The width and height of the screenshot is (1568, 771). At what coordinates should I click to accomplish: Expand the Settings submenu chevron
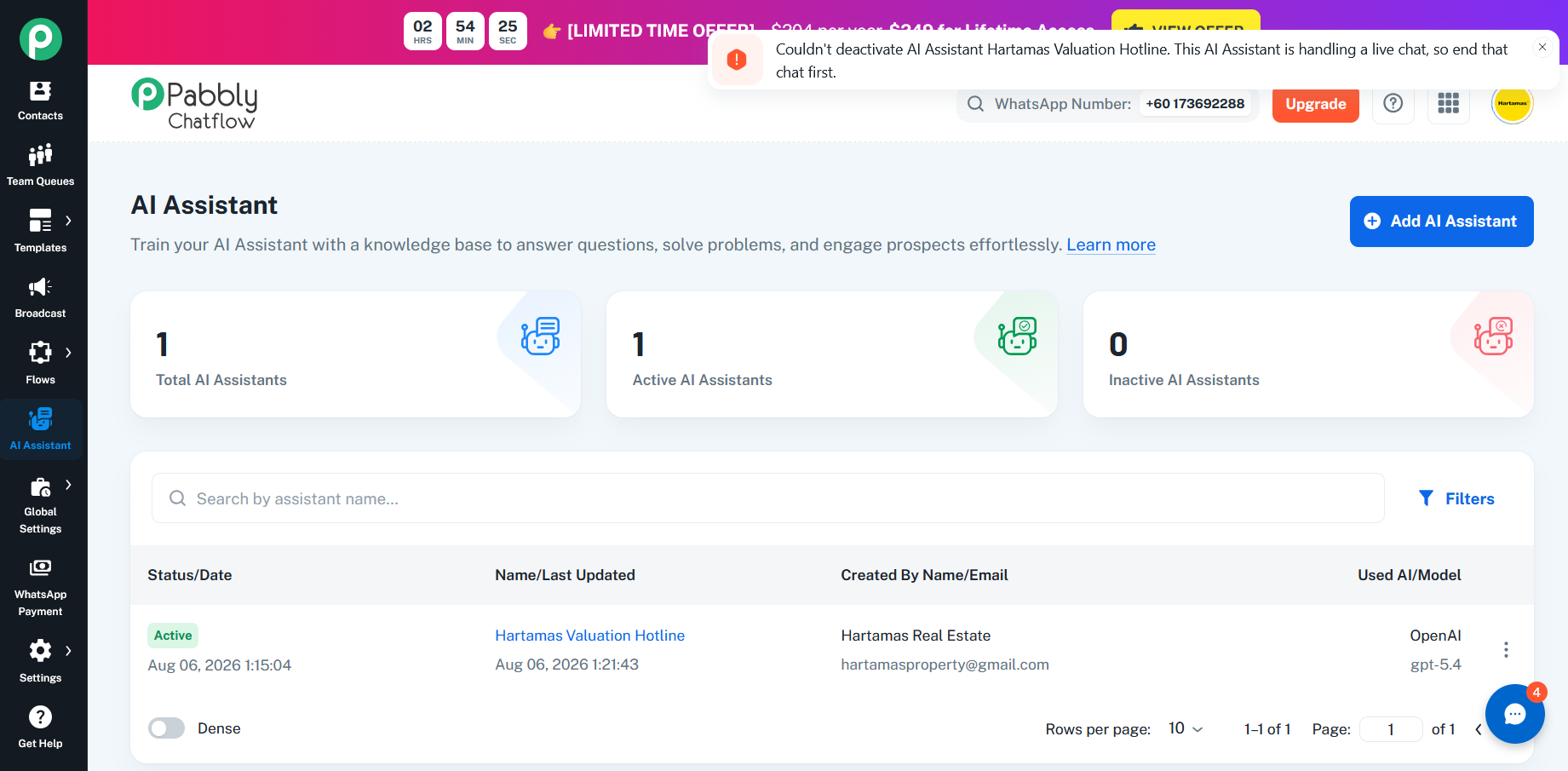[68, 651]
